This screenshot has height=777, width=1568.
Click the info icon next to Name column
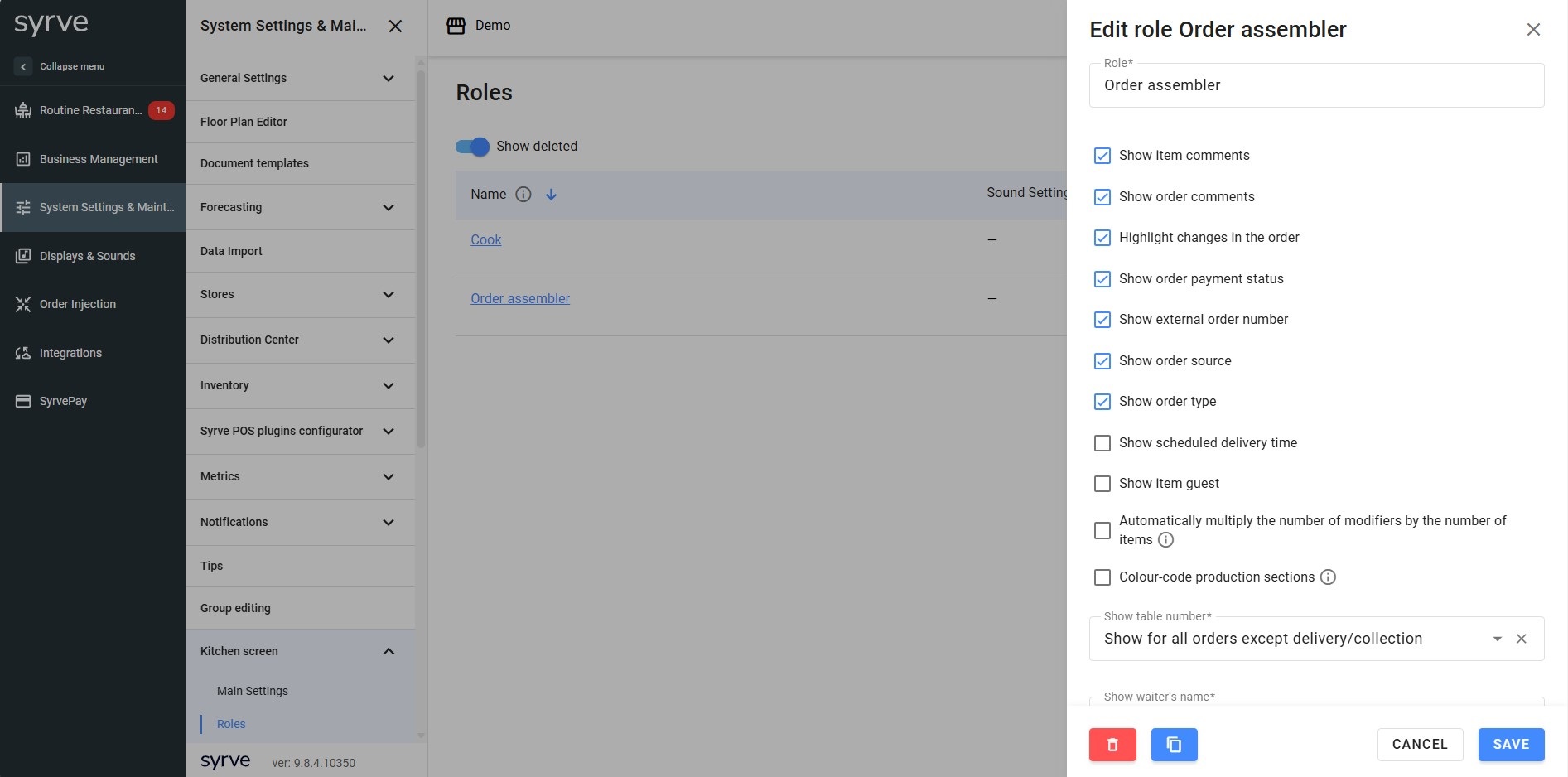pyautogui.click(x=523, y=195)
